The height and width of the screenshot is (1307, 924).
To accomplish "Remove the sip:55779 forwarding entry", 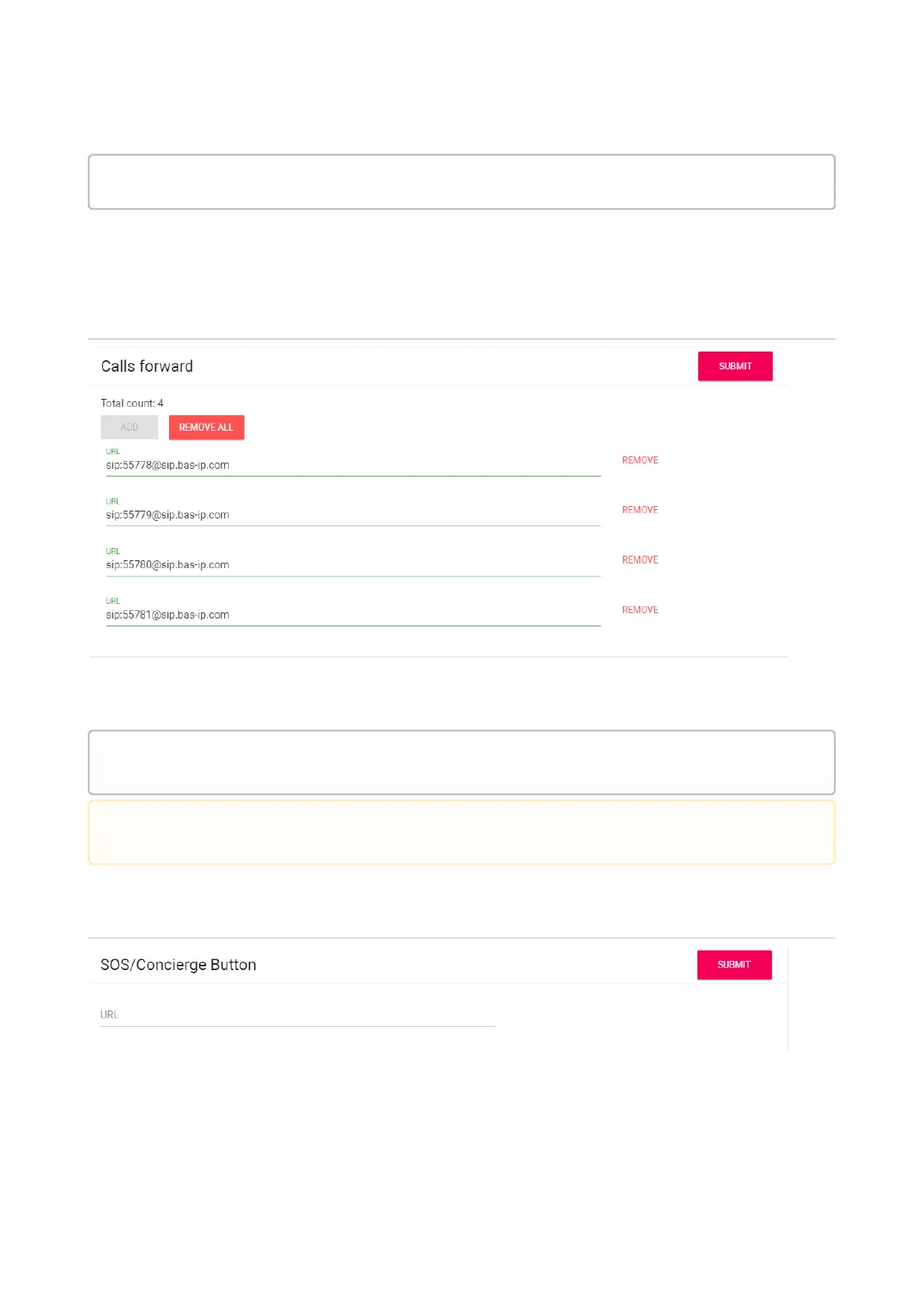I will click(x=640, y=510).
